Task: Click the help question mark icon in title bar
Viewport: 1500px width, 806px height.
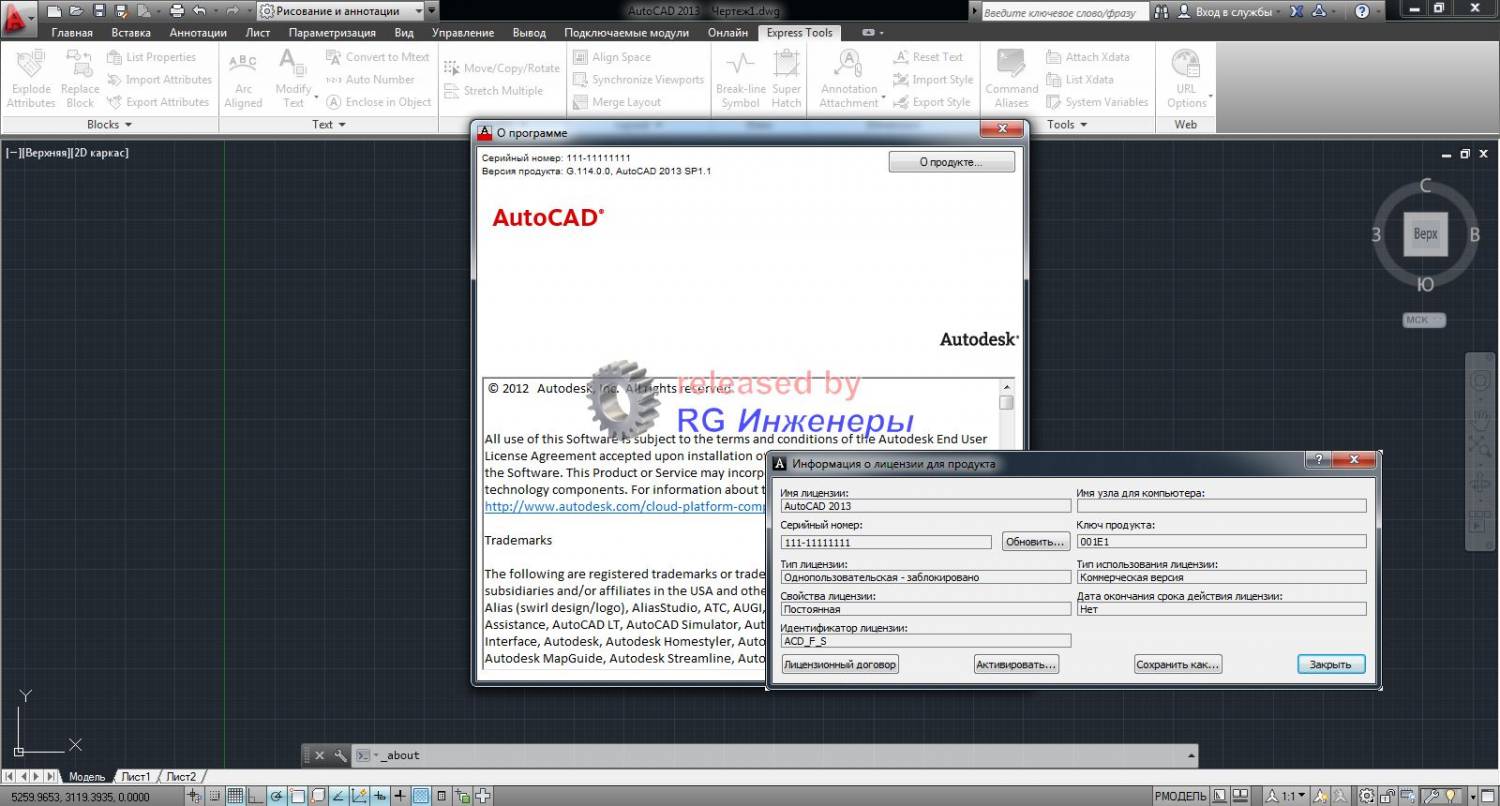Action: pyautogui.click(x=1362, y=12)
